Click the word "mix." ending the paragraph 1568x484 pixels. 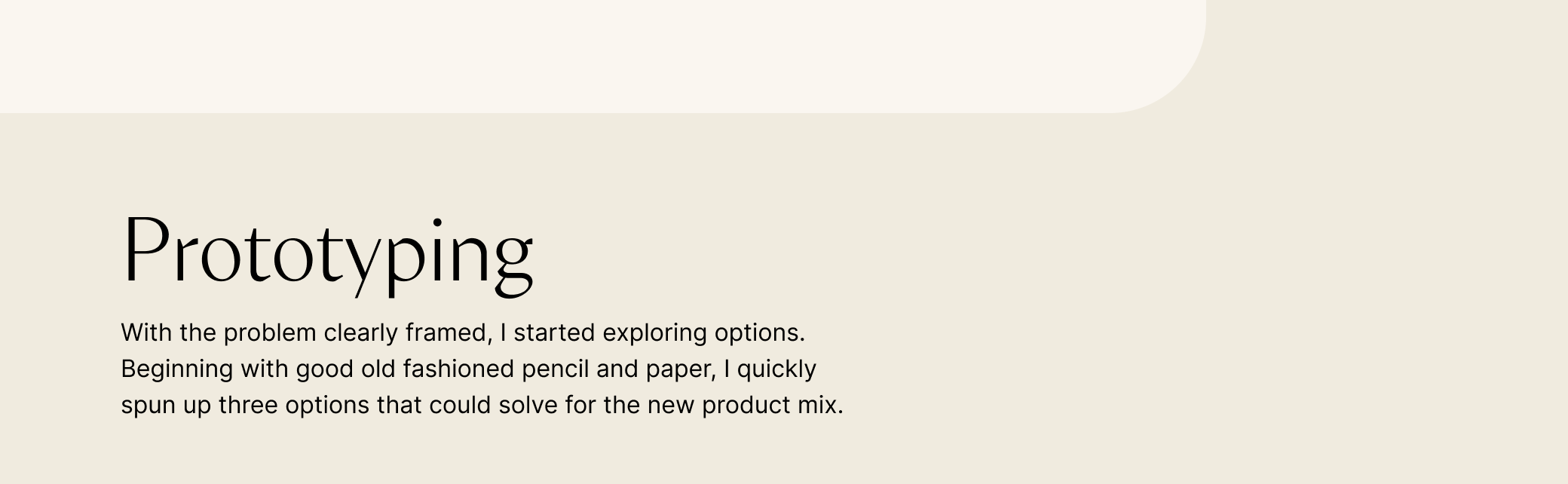[820, 405]
